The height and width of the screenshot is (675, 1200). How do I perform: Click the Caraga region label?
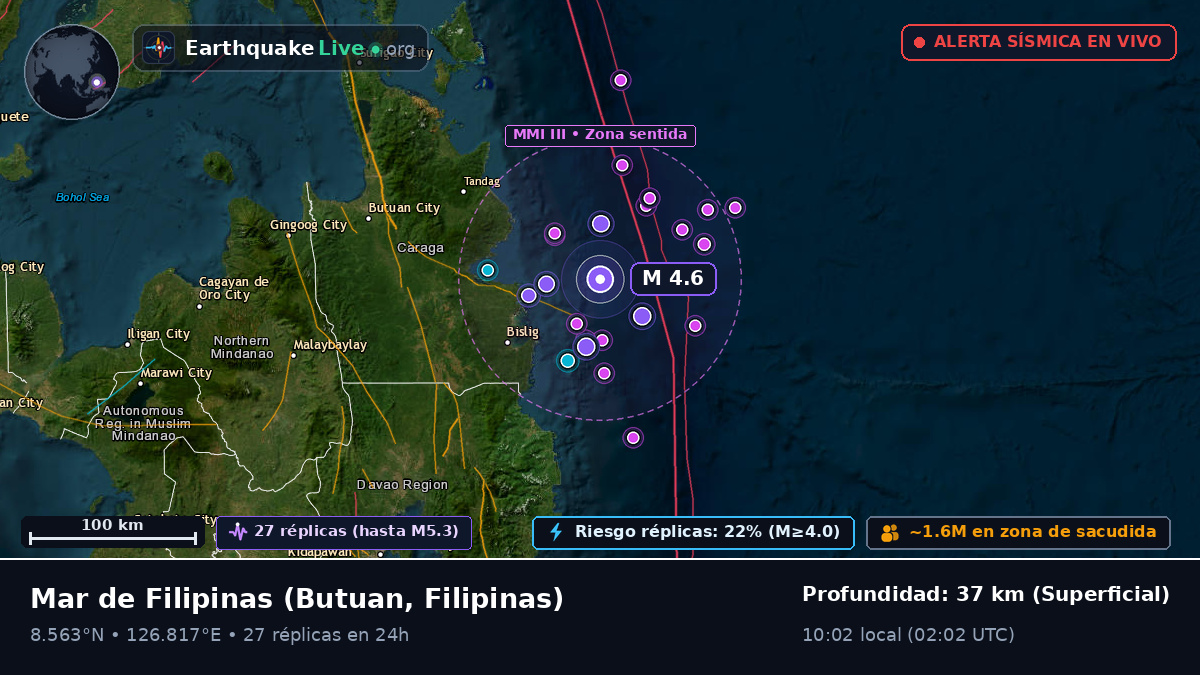(x=420, y=248)
